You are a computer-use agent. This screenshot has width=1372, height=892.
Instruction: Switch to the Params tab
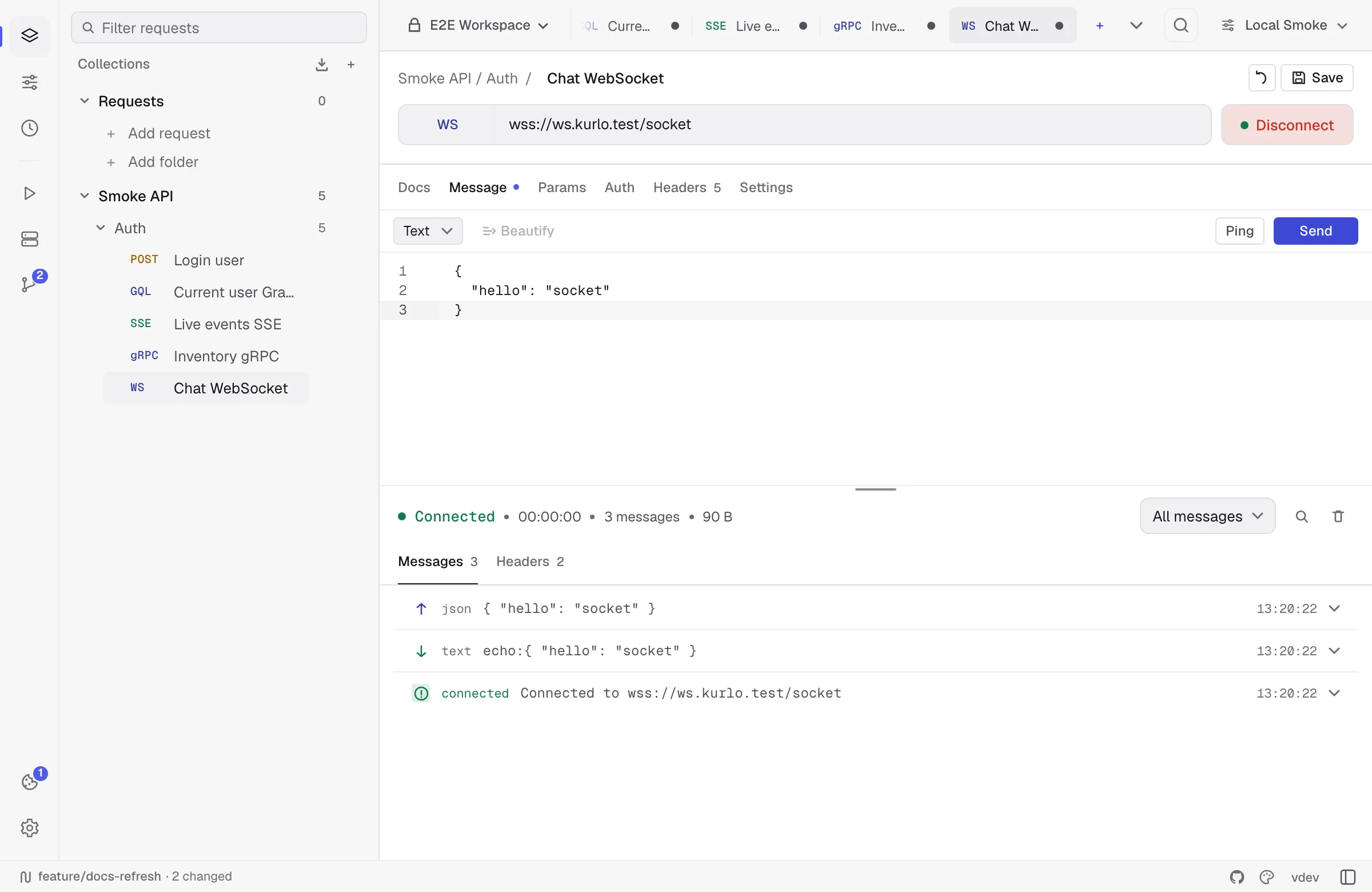tap(561, 188)
